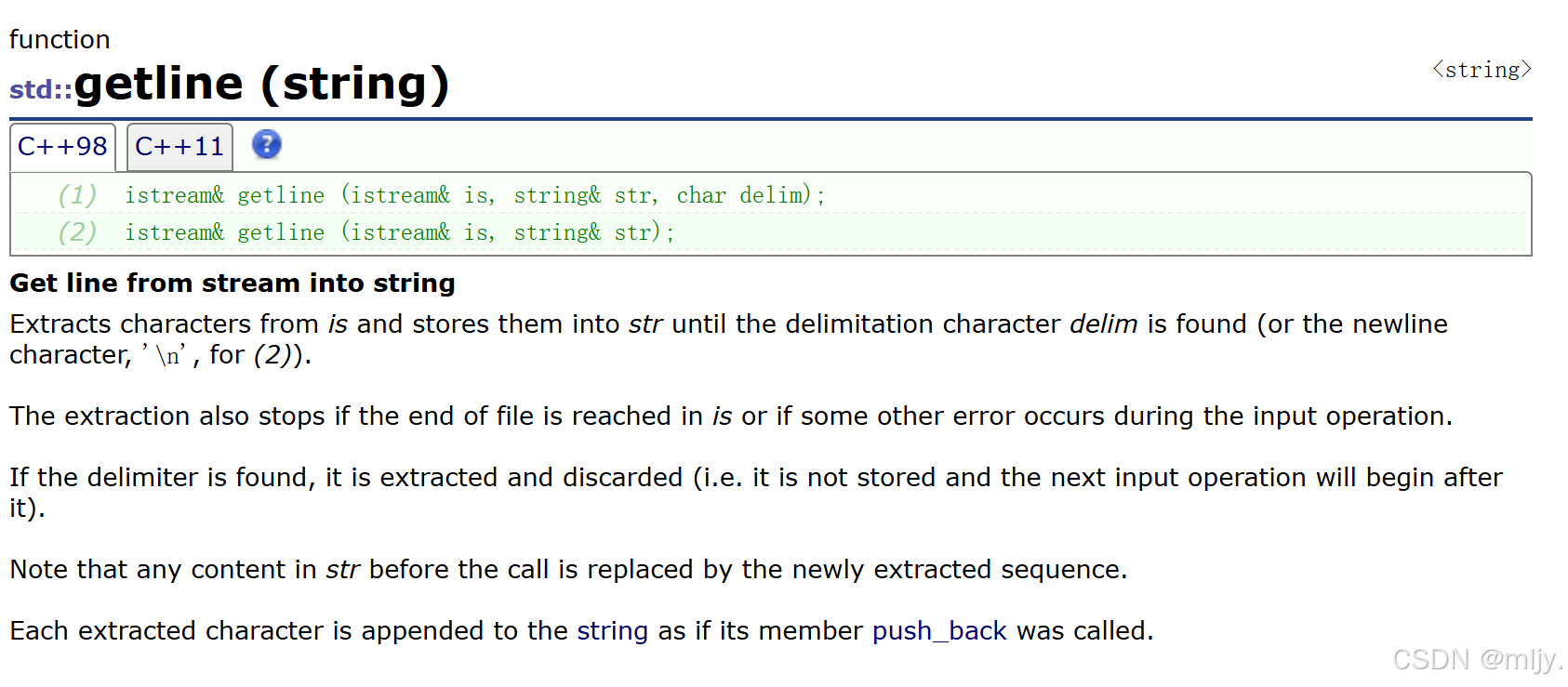The height and width of the screenshot is (687, 1568).
Task: Click the sentence about end of file
Action: point(731,416)
